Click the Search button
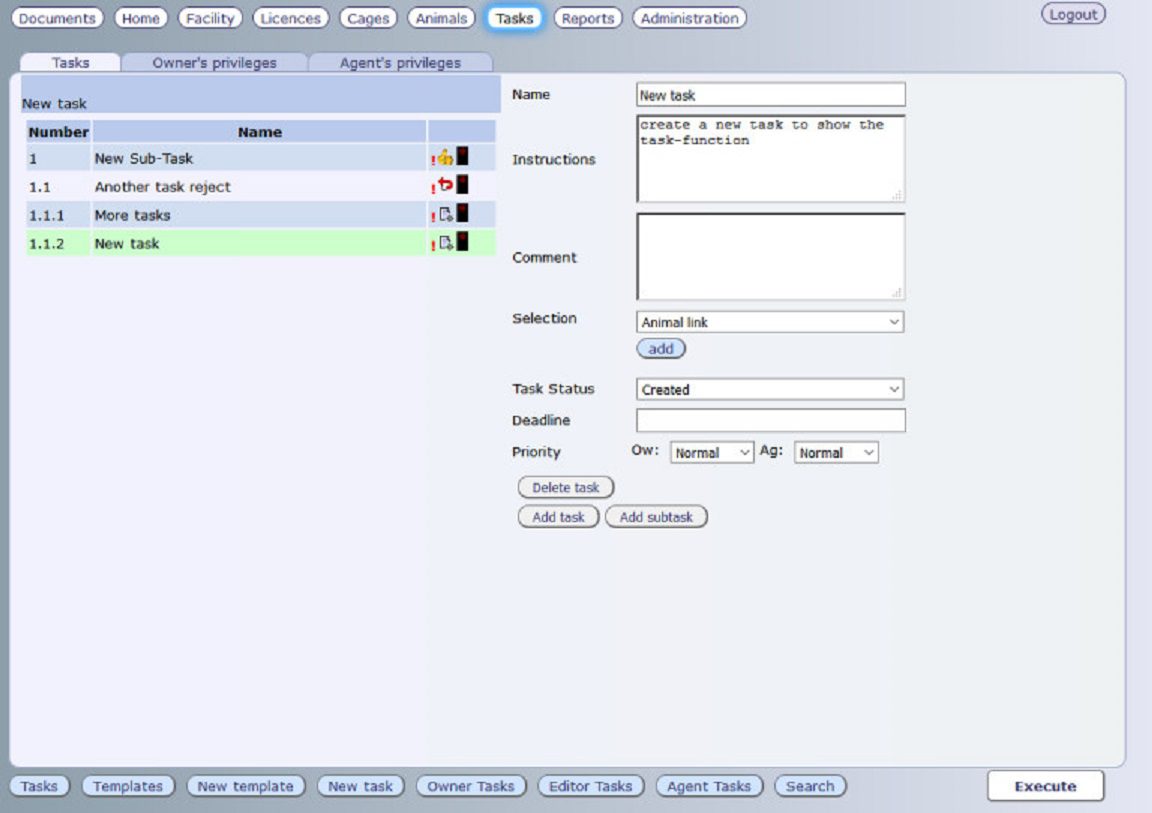 click(x=810, y=786)
